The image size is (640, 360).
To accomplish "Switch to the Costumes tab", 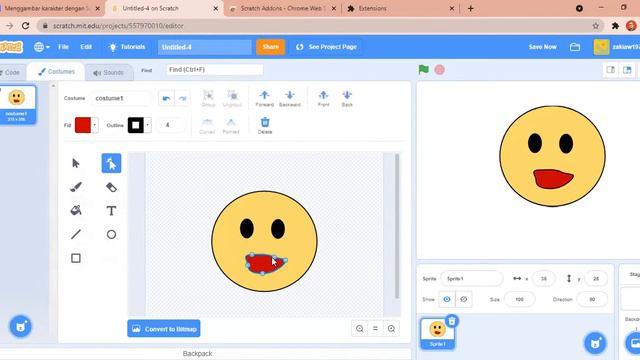I will click(x=56, y=71).
